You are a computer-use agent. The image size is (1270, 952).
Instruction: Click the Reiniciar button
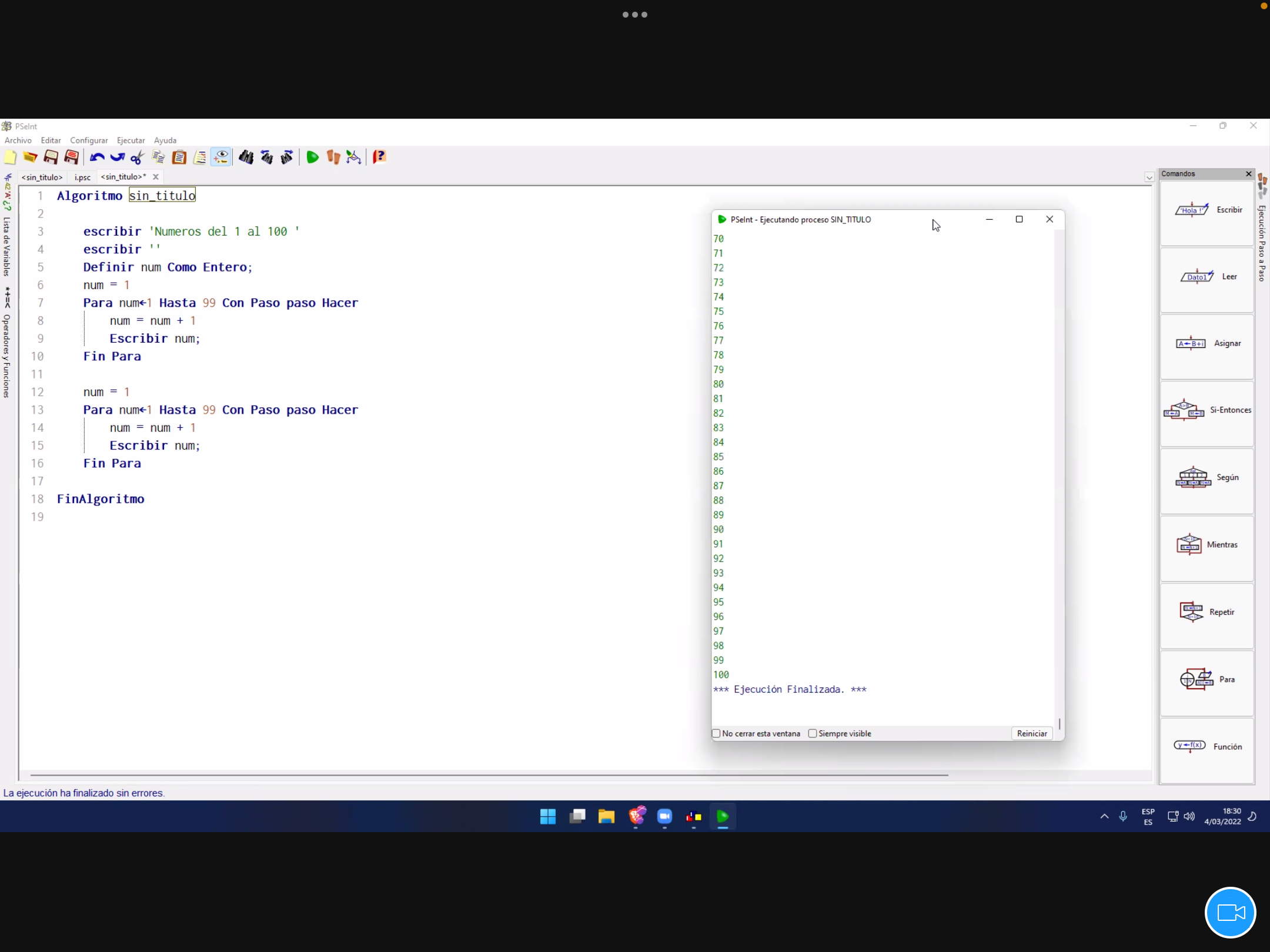(1032, 733)
